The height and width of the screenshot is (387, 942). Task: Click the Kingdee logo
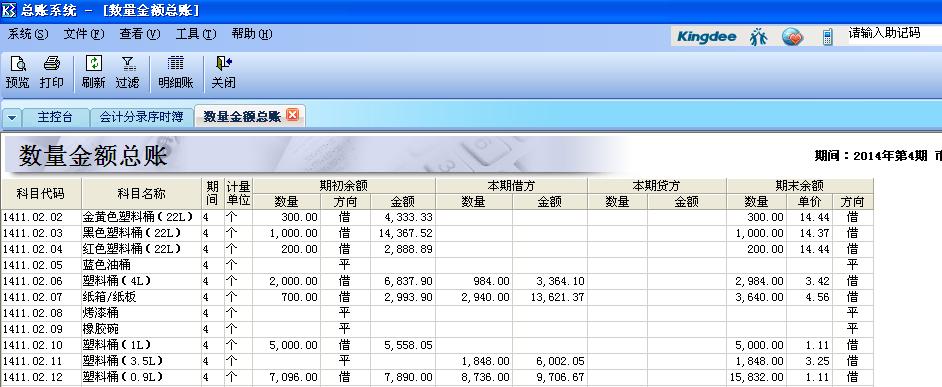706,37
